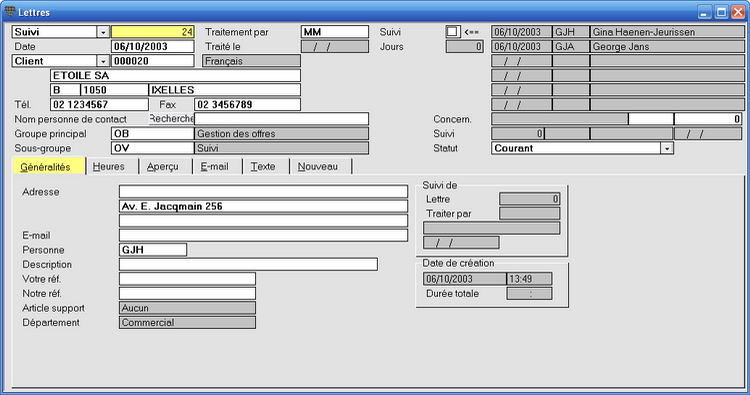The height and width of the screenshot is (395, 750).
Task: Click the Français language field
Action: point(252,61)
